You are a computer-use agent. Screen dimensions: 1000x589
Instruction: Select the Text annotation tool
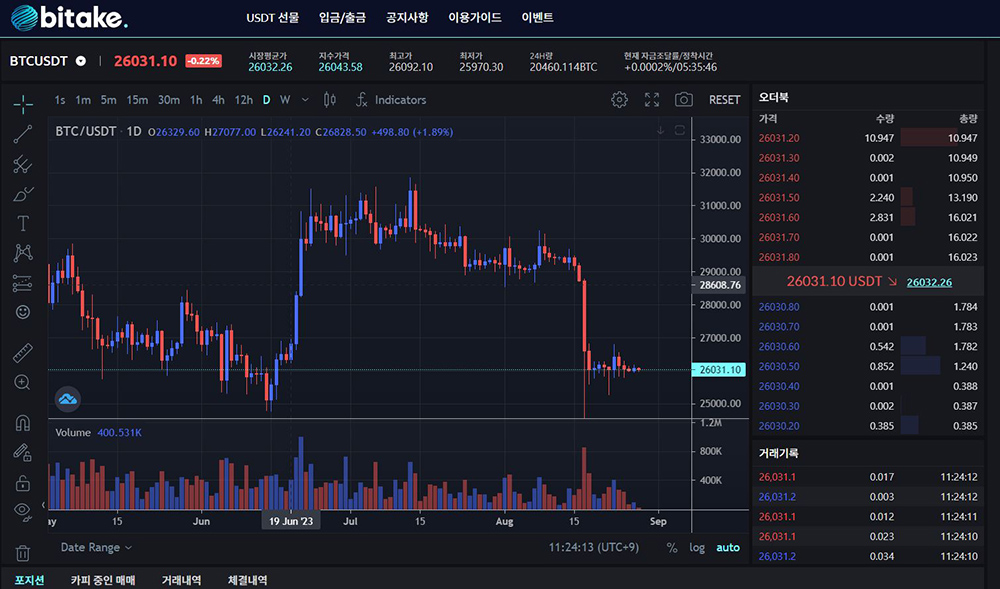(x=22, y=223)
